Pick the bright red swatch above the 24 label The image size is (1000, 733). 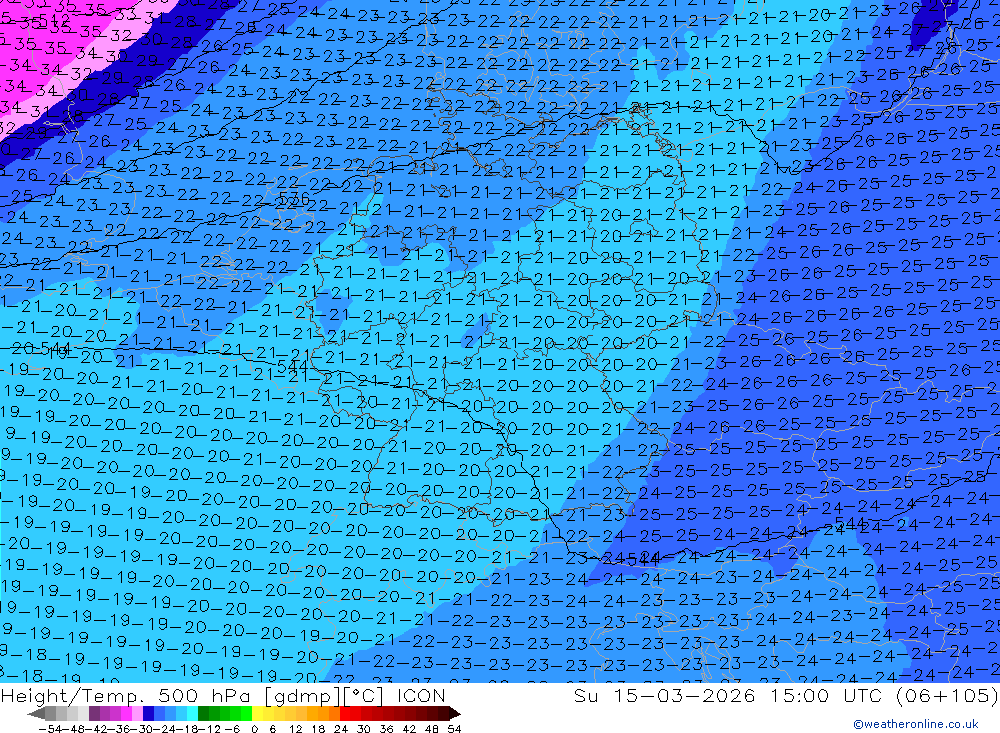(x=345, y=714)
